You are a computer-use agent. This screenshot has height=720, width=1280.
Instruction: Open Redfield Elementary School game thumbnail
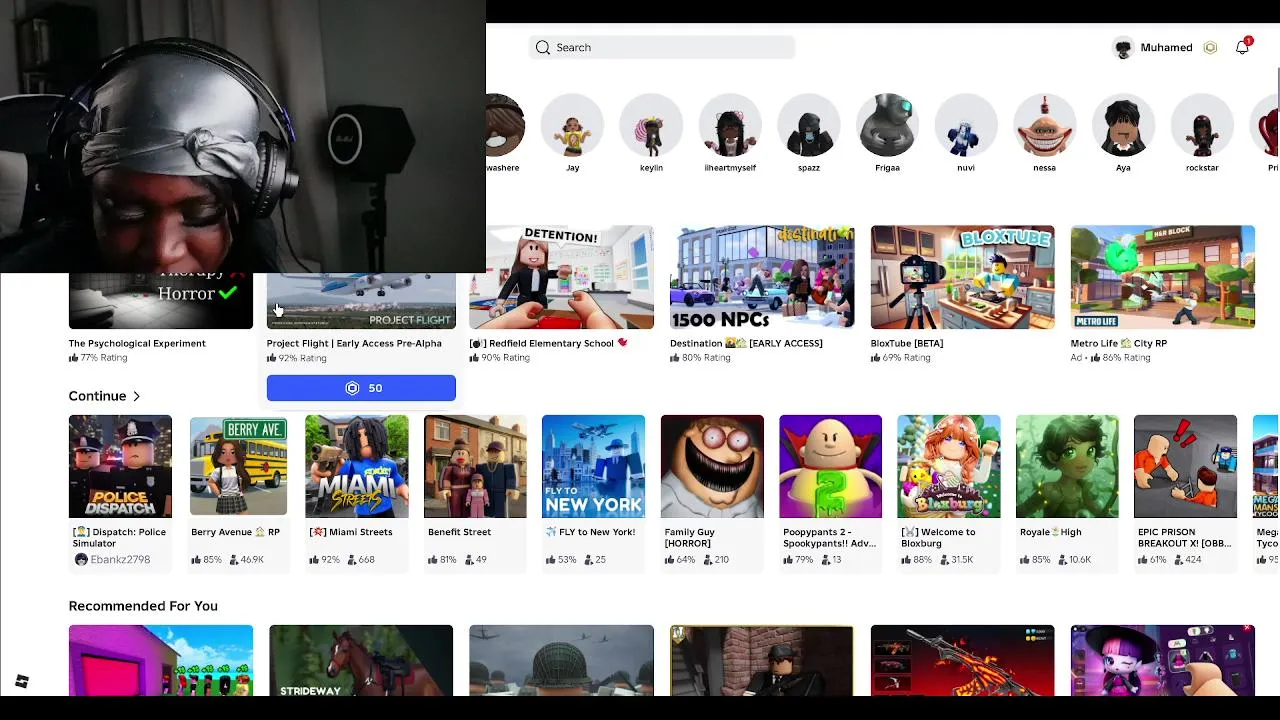[x=561, y=277]
